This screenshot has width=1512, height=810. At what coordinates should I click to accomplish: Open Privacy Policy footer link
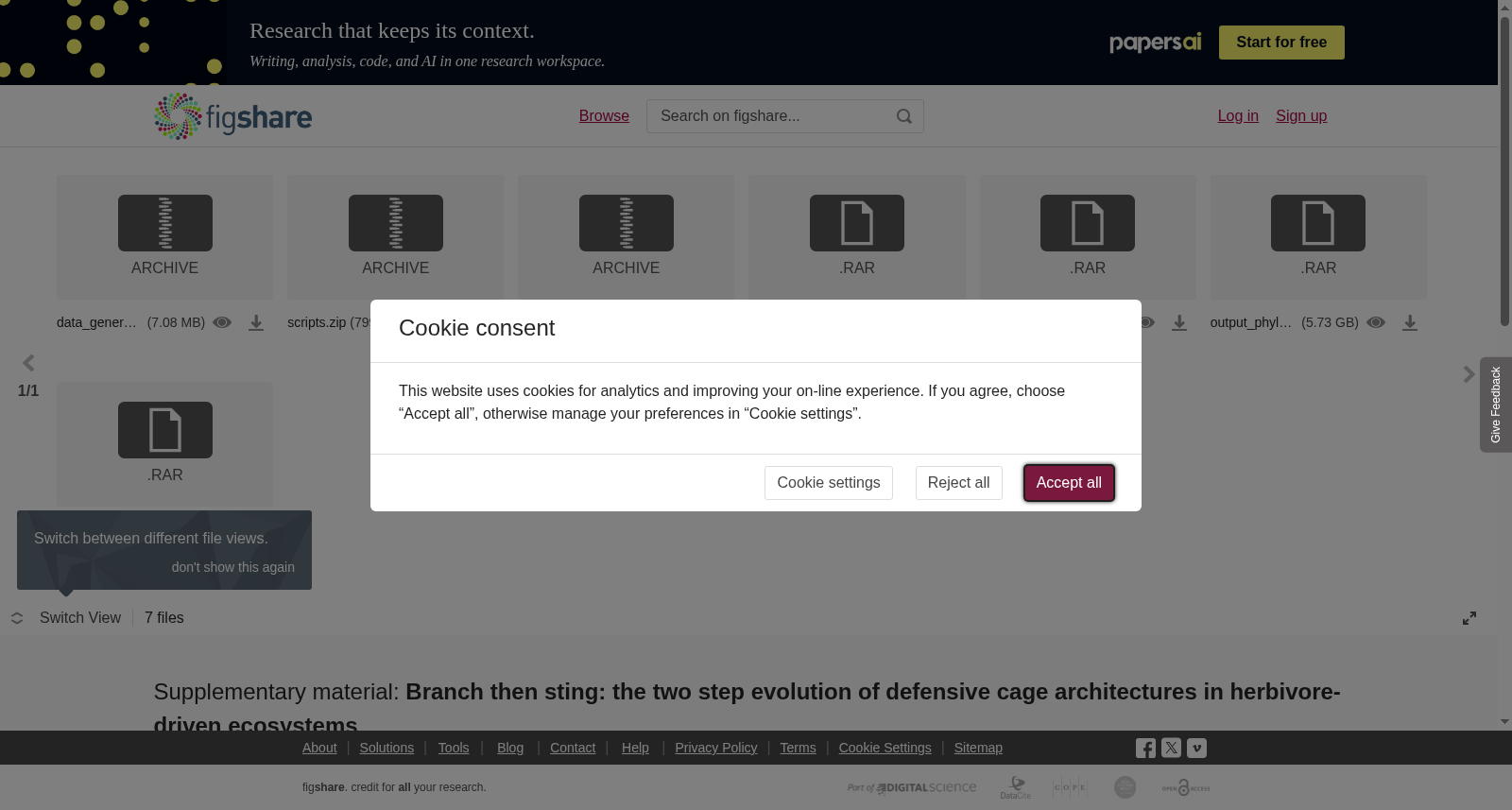[716, 748]
